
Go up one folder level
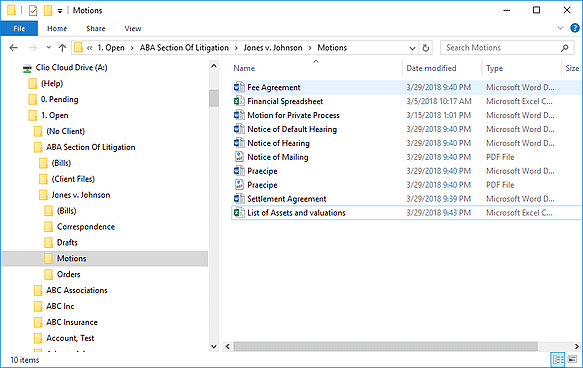tap(62, 48)
